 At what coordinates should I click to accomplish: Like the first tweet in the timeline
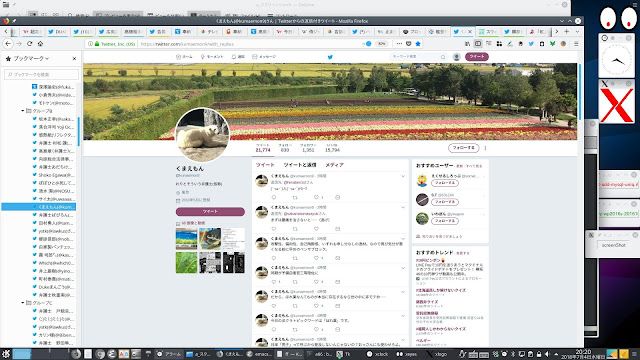(x=316, y=197)
